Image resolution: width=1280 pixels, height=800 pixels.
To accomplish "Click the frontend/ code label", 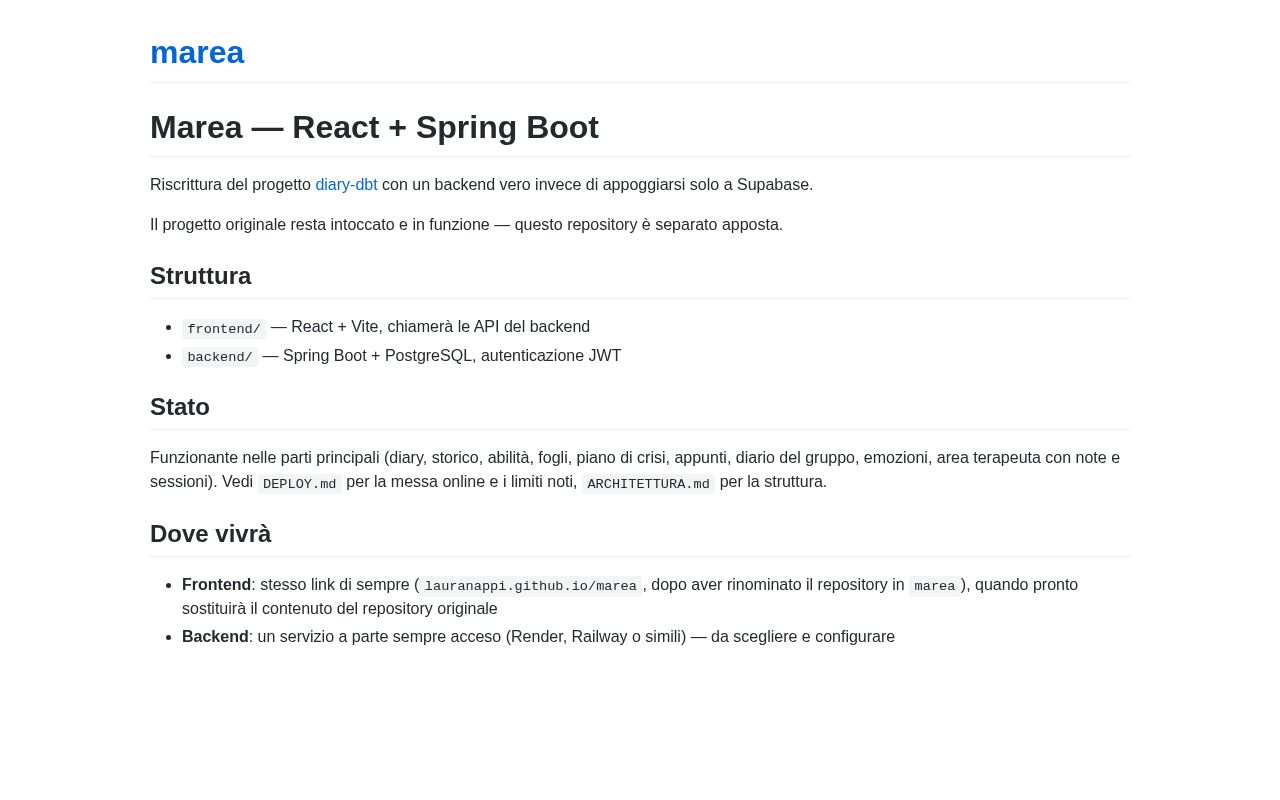I will coord(224,329).
